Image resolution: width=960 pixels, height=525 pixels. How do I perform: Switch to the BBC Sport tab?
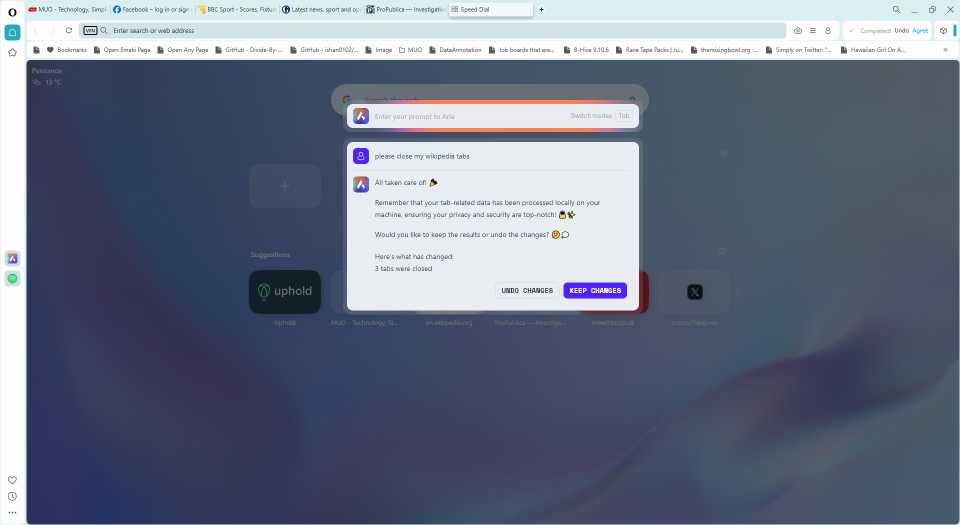click(236, 10)
